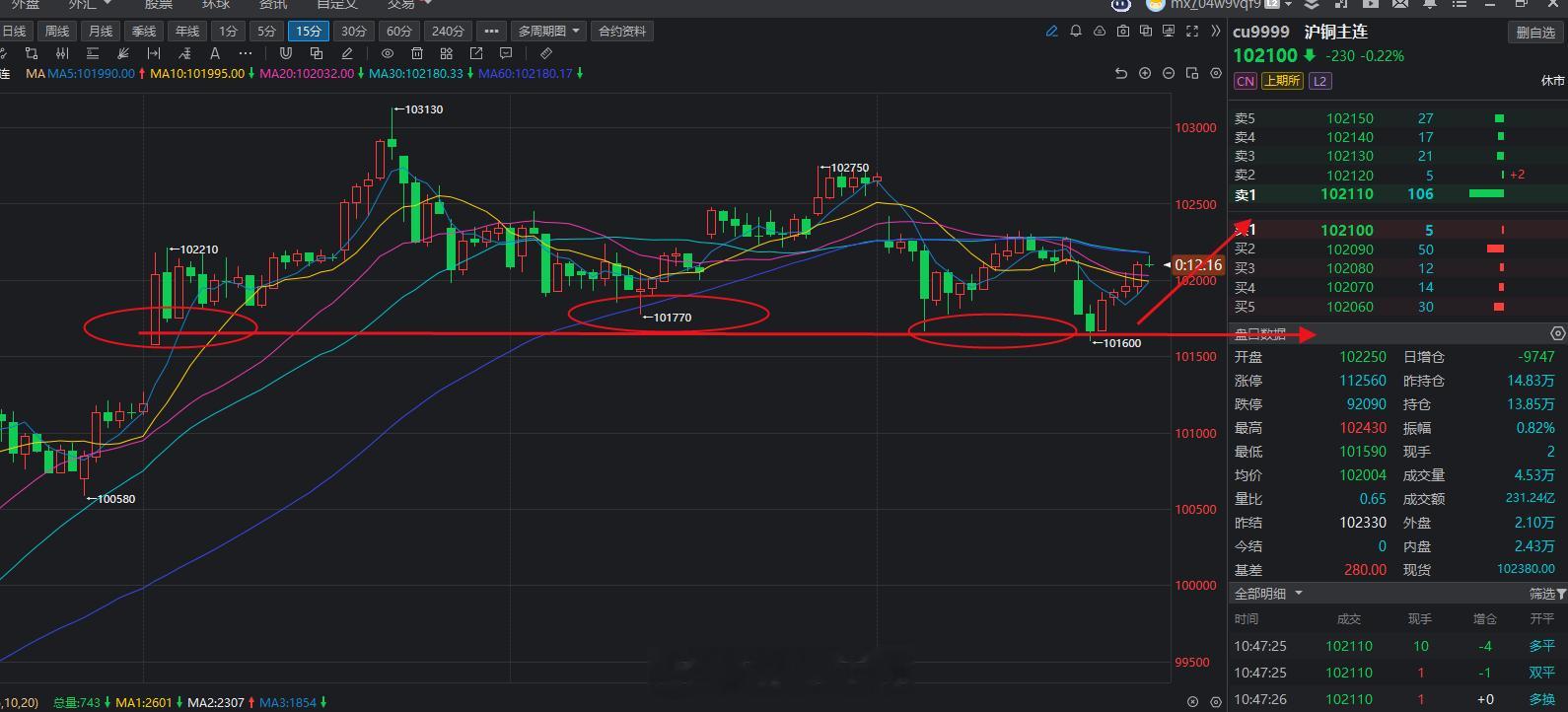Open the drawing layout grid icon

(x=447, y=53)
